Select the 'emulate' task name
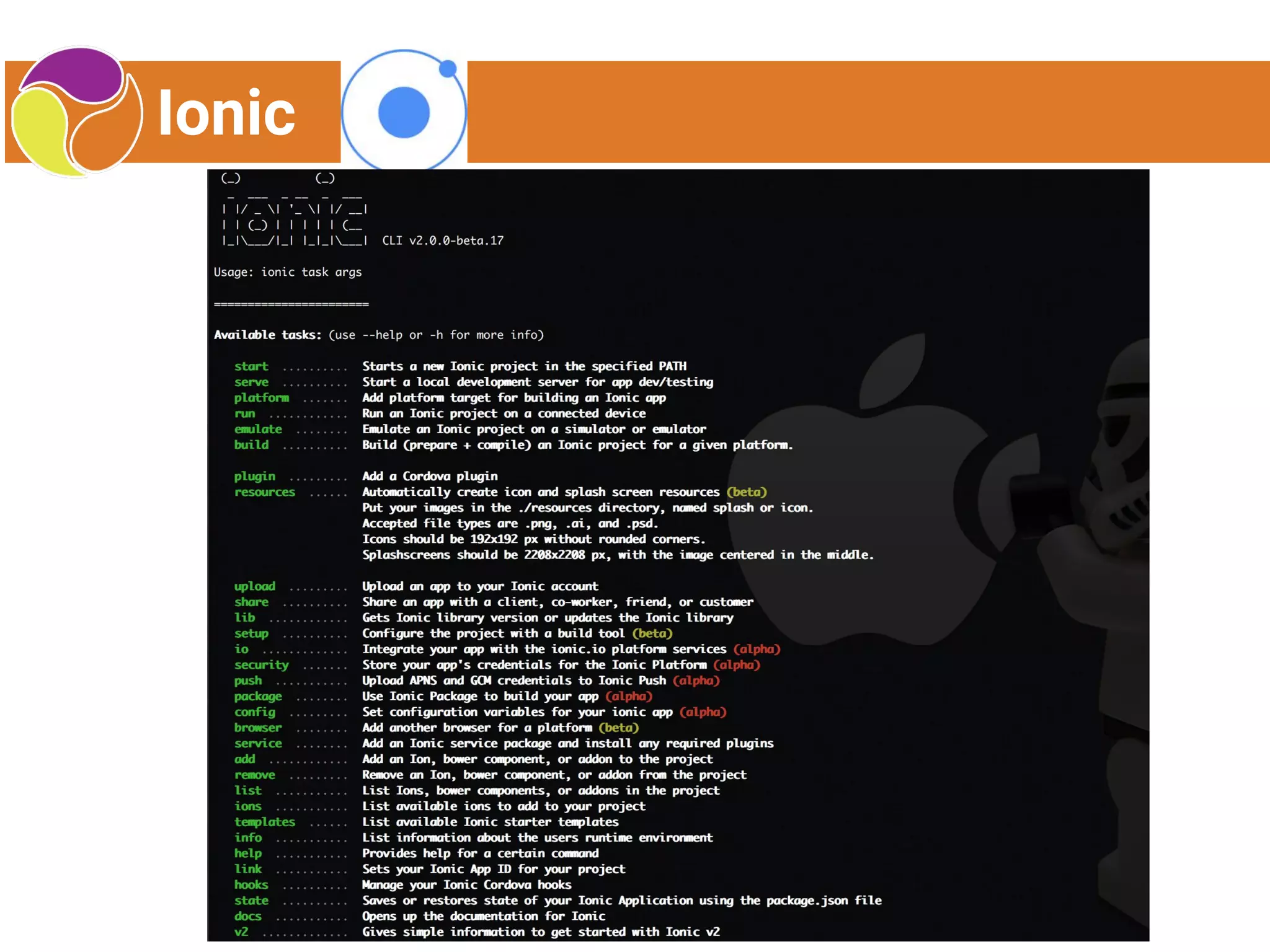The width and height of the screenshot is (1270, 952). pos(258,429)
